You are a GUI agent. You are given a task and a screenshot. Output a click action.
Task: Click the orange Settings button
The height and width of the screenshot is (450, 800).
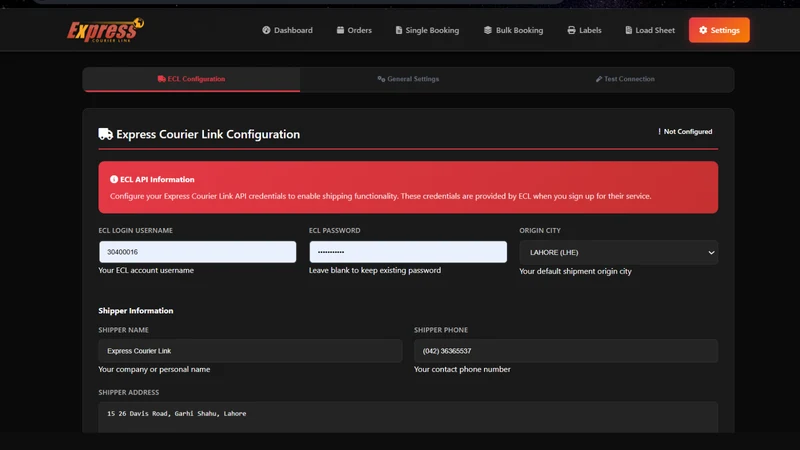719,30
